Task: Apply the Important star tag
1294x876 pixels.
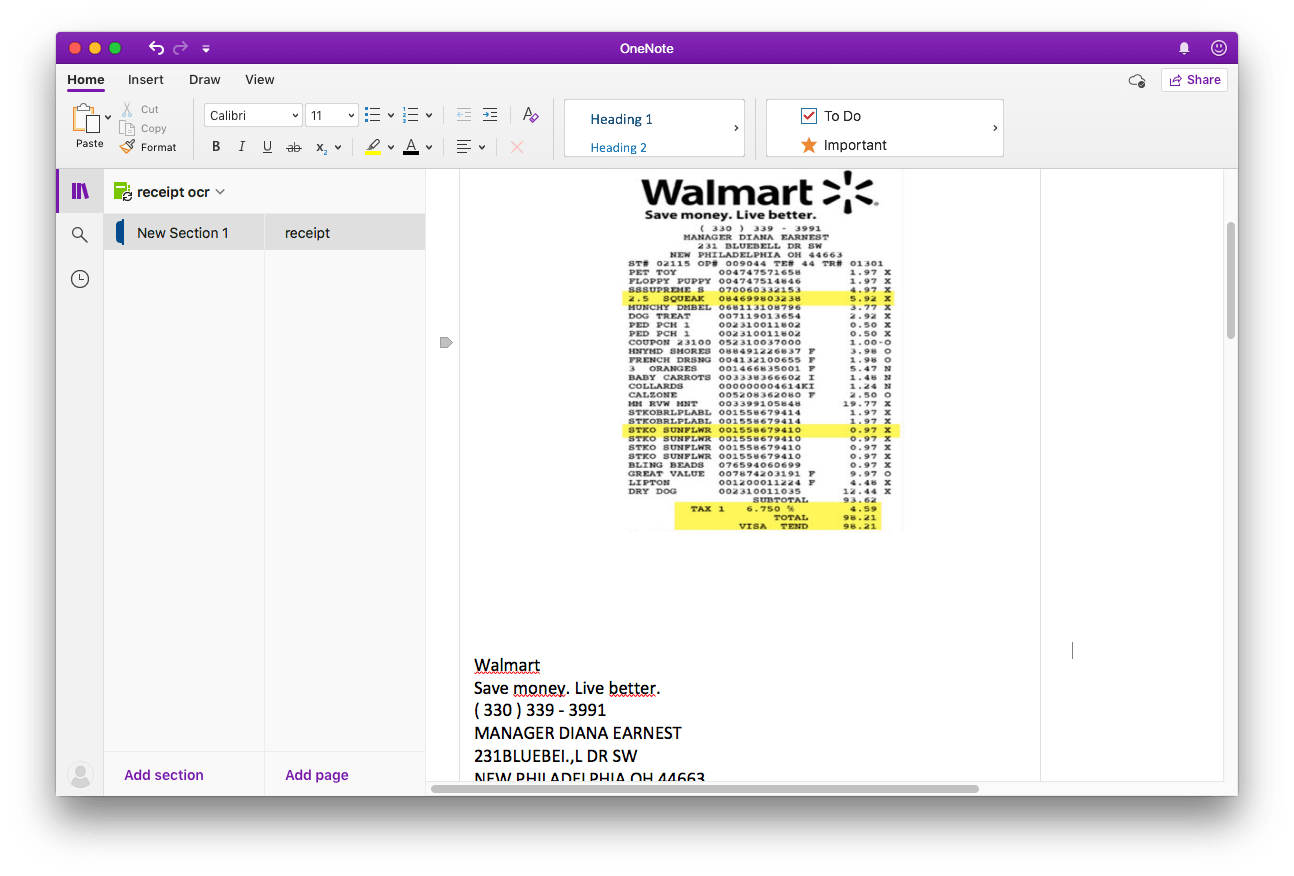Action: pyautogui.click(x=809, y=145)
